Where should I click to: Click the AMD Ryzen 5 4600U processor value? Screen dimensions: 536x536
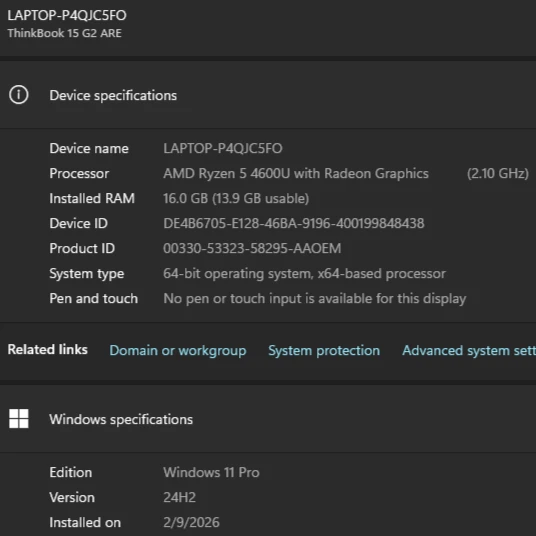296,173
